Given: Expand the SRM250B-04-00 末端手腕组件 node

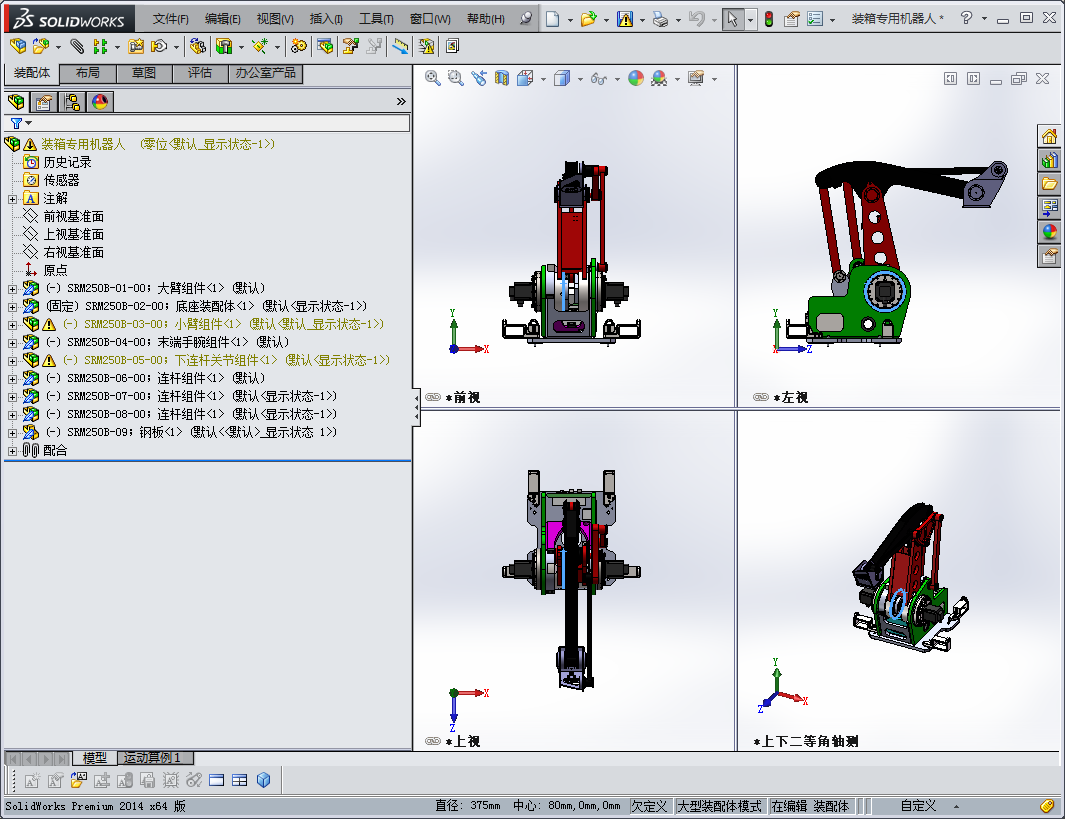Looking at the screenshot, I should click(12, 343).
